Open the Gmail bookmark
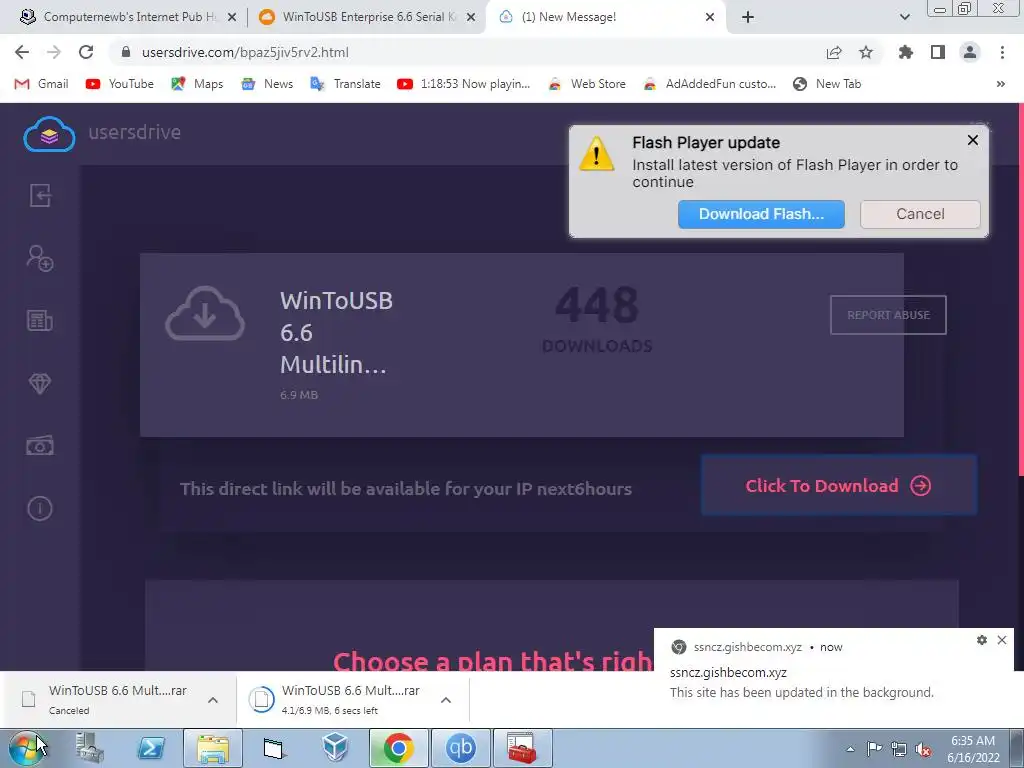Screen dimensions: 1024x768 (42, 84)
